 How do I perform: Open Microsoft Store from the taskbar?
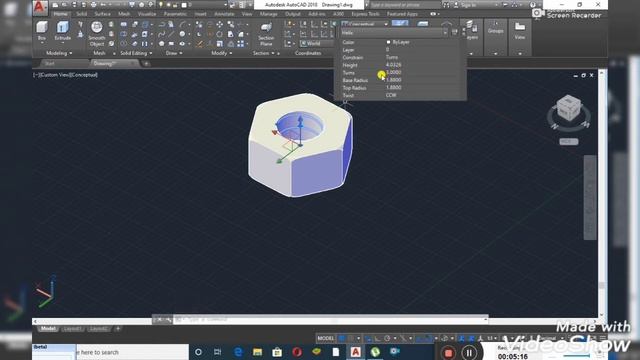[277, 352]
